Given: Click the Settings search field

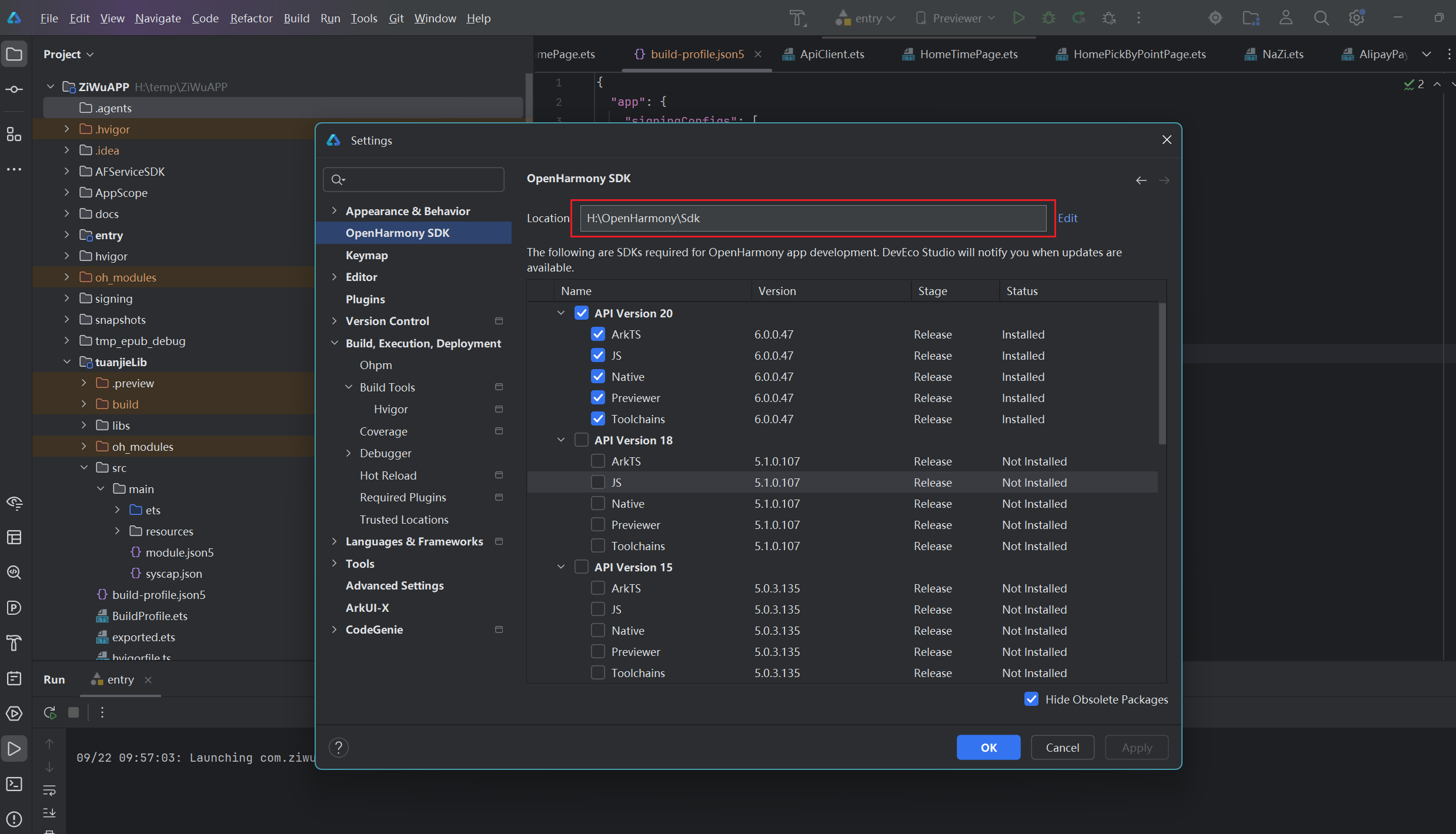Looking at the screenshot, I should click(x=414, y=179).
